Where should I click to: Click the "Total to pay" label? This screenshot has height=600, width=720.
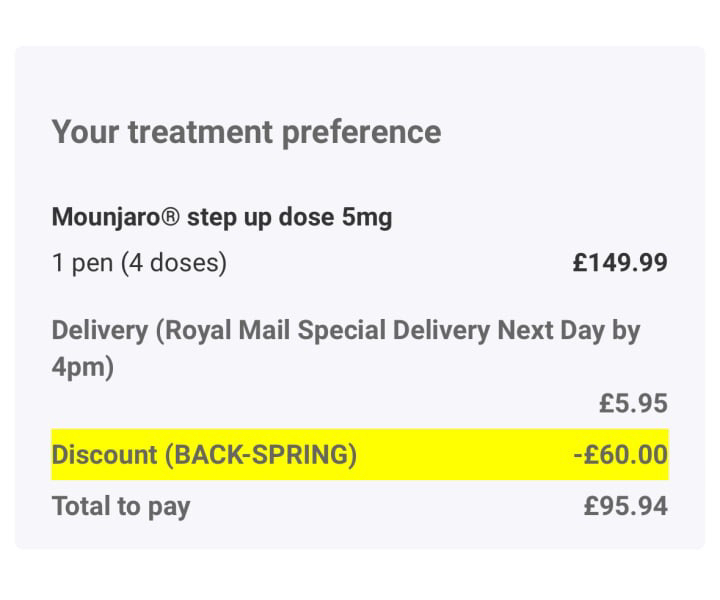click(x=120, y=506)
